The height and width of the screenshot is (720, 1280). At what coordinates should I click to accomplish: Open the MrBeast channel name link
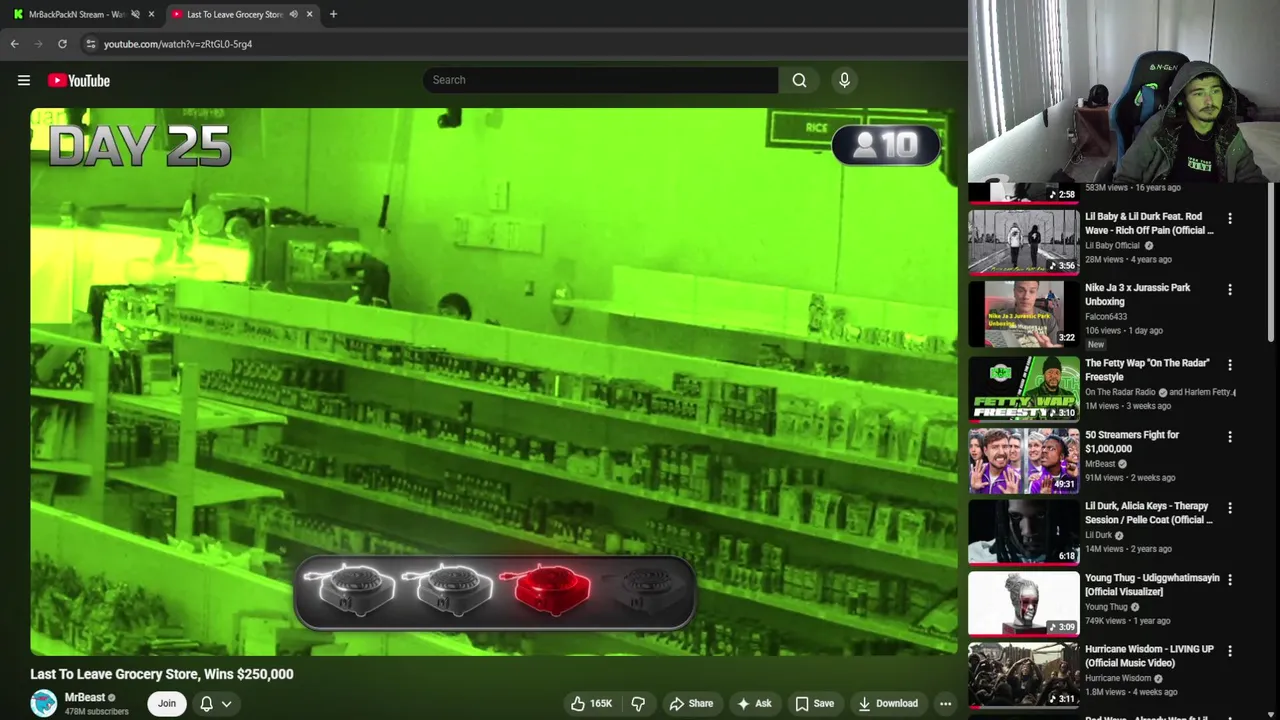(x=85, y=697)
